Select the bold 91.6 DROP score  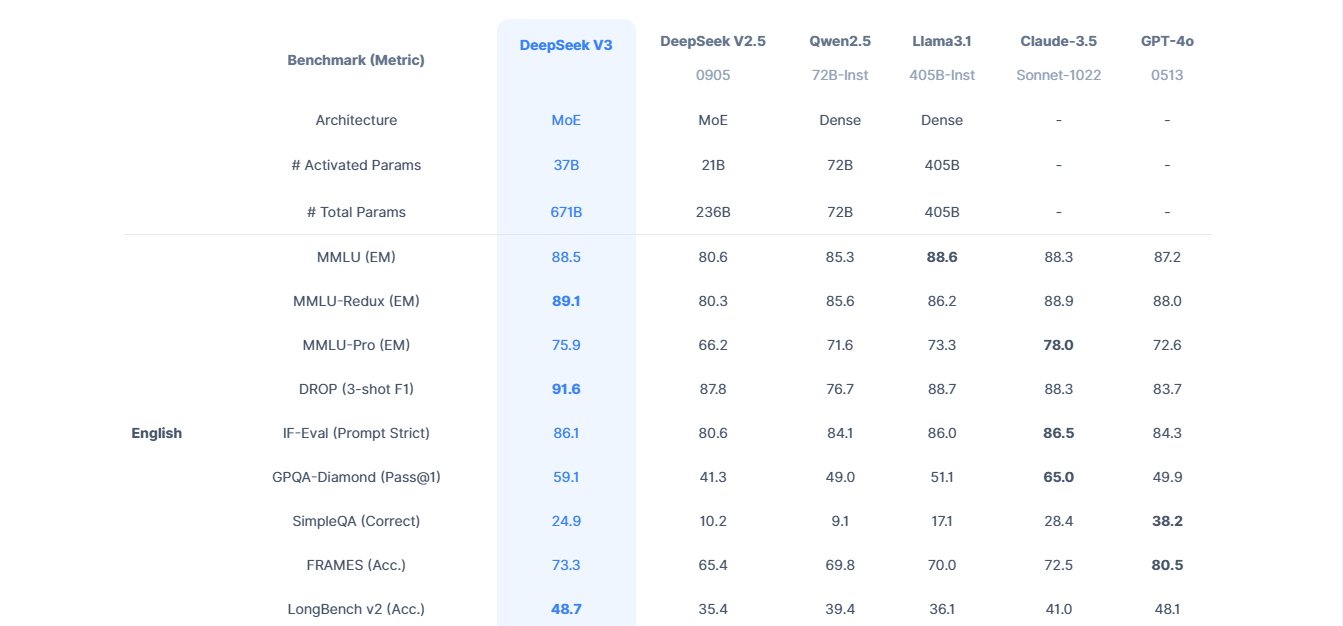coord(566,389)
